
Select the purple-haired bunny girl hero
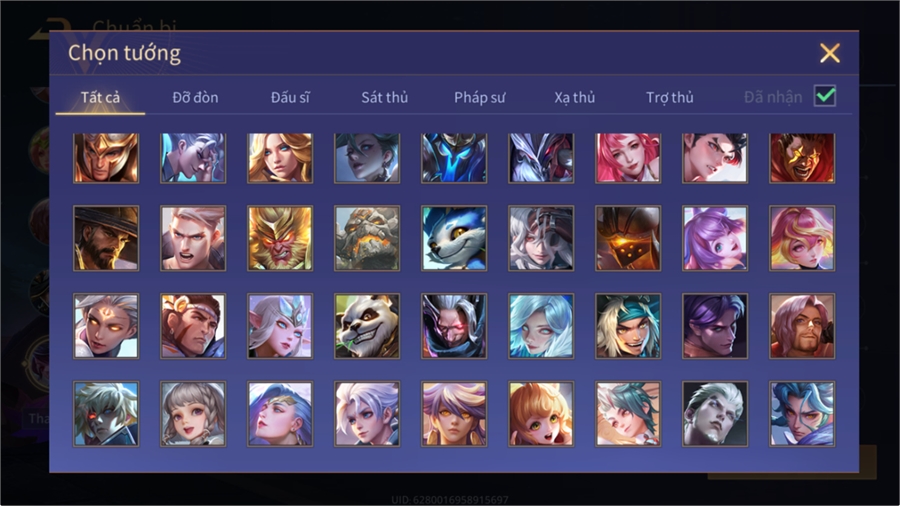715,238
